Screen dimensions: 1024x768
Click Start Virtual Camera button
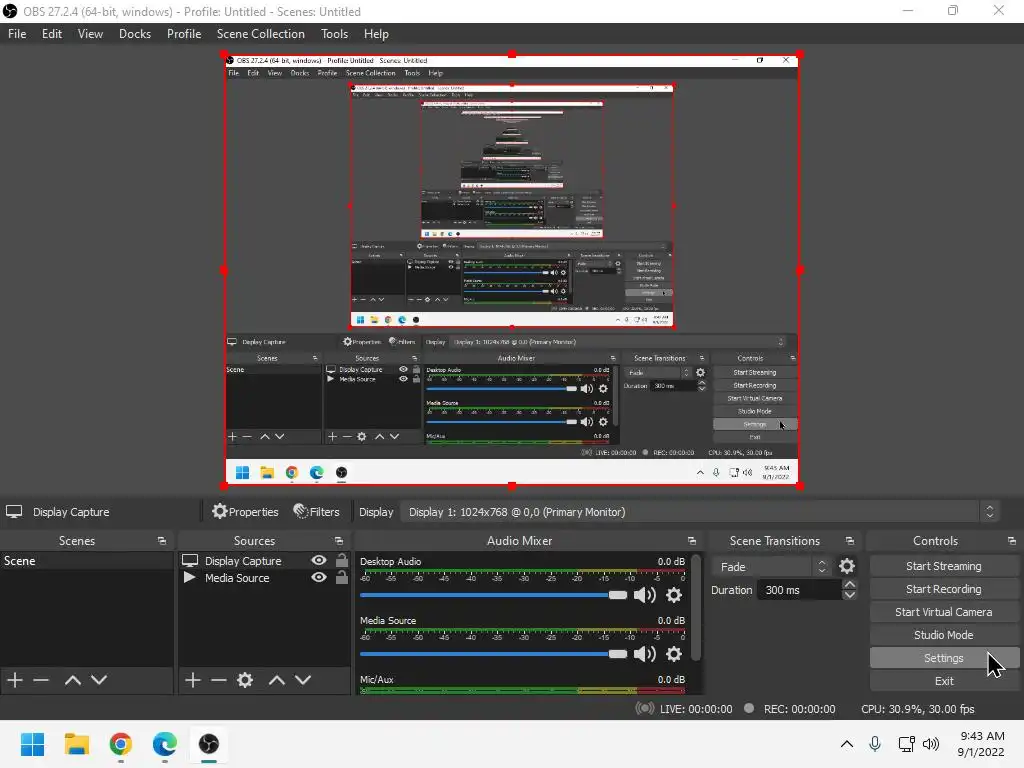pos(944,612)
